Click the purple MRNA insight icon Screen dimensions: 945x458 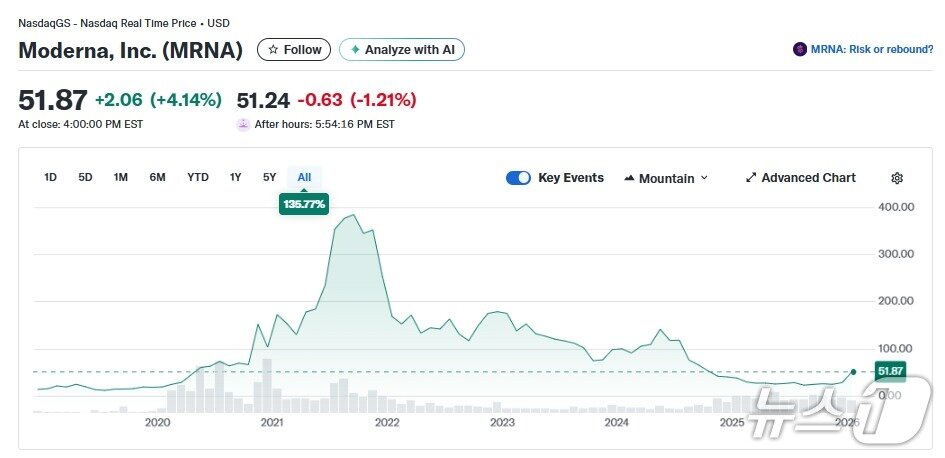pyautogui.click(x=799, y=49)
